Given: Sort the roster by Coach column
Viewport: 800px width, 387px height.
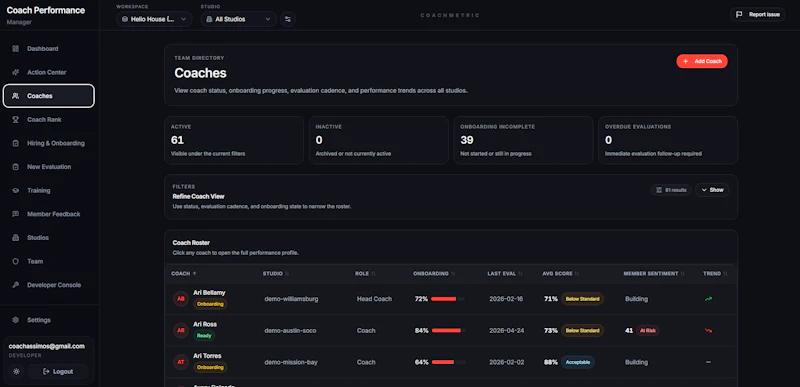Looking at the screenshot, I should [184, 274].
